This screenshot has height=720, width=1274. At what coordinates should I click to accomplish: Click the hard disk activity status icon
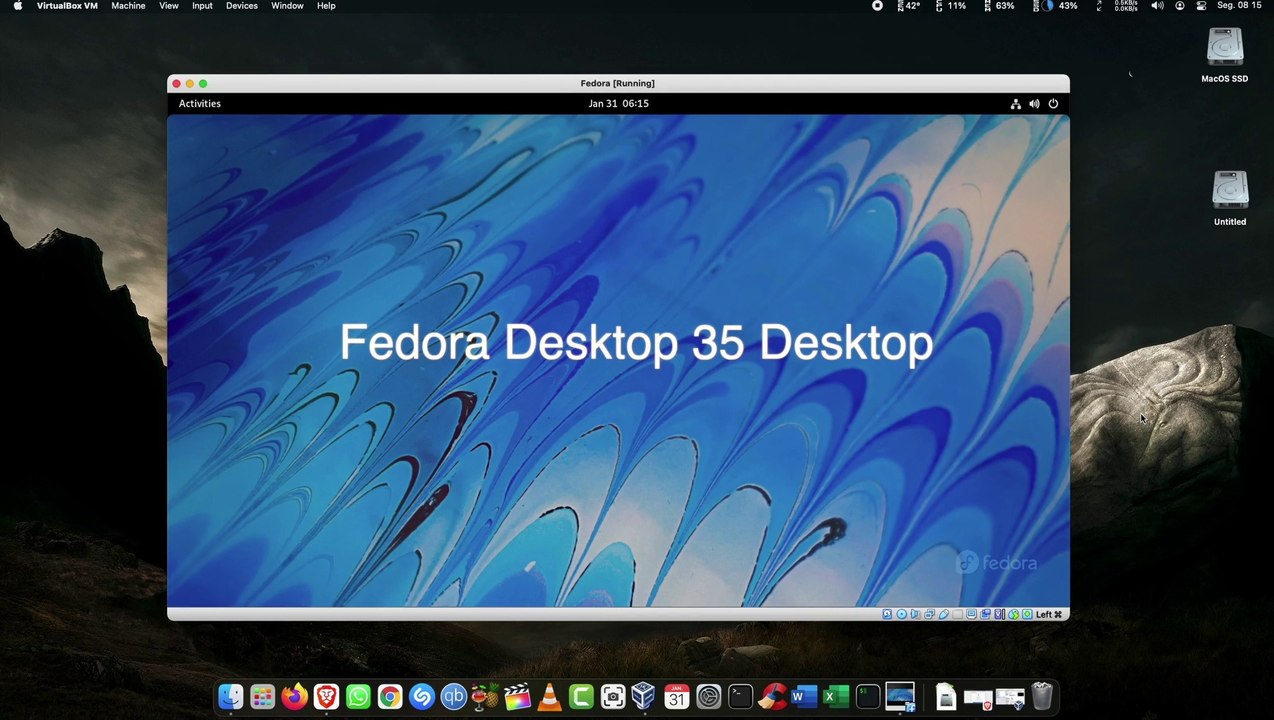pos(887,614)
